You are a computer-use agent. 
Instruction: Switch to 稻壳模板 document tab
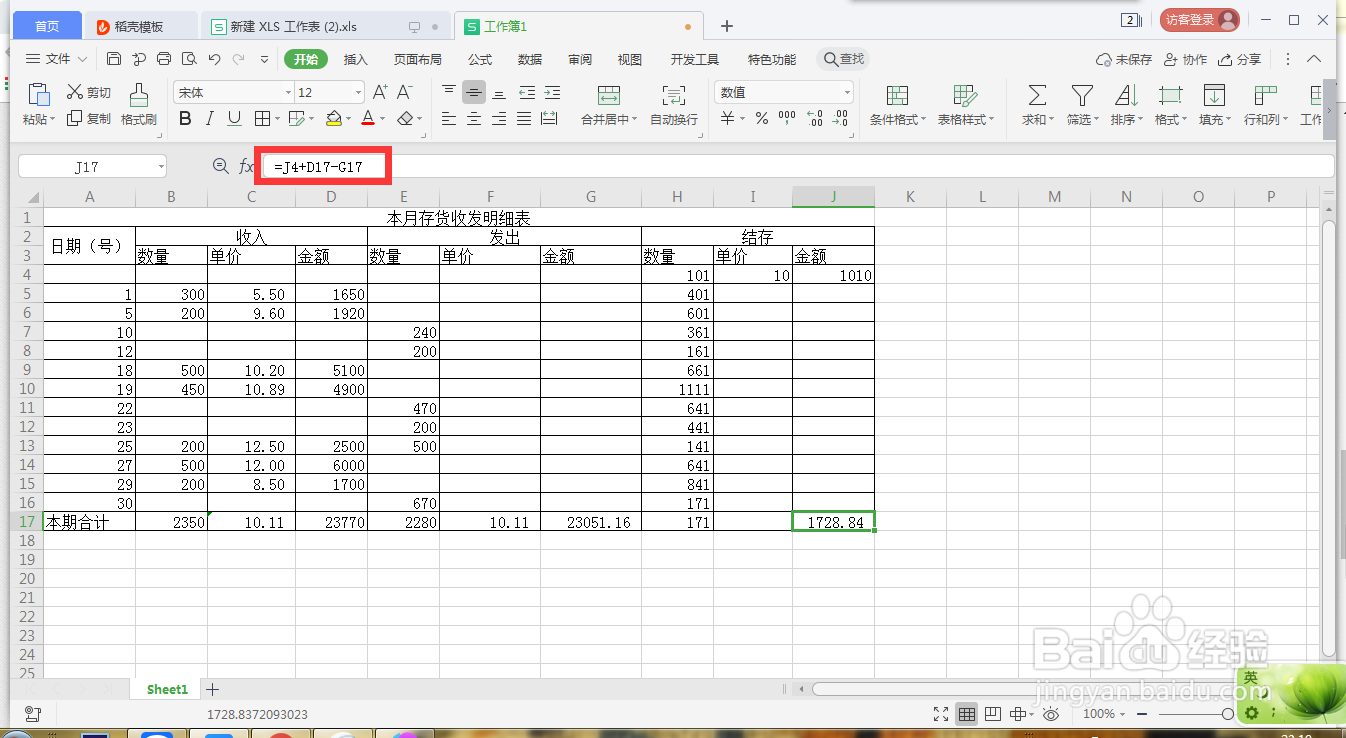141,26
